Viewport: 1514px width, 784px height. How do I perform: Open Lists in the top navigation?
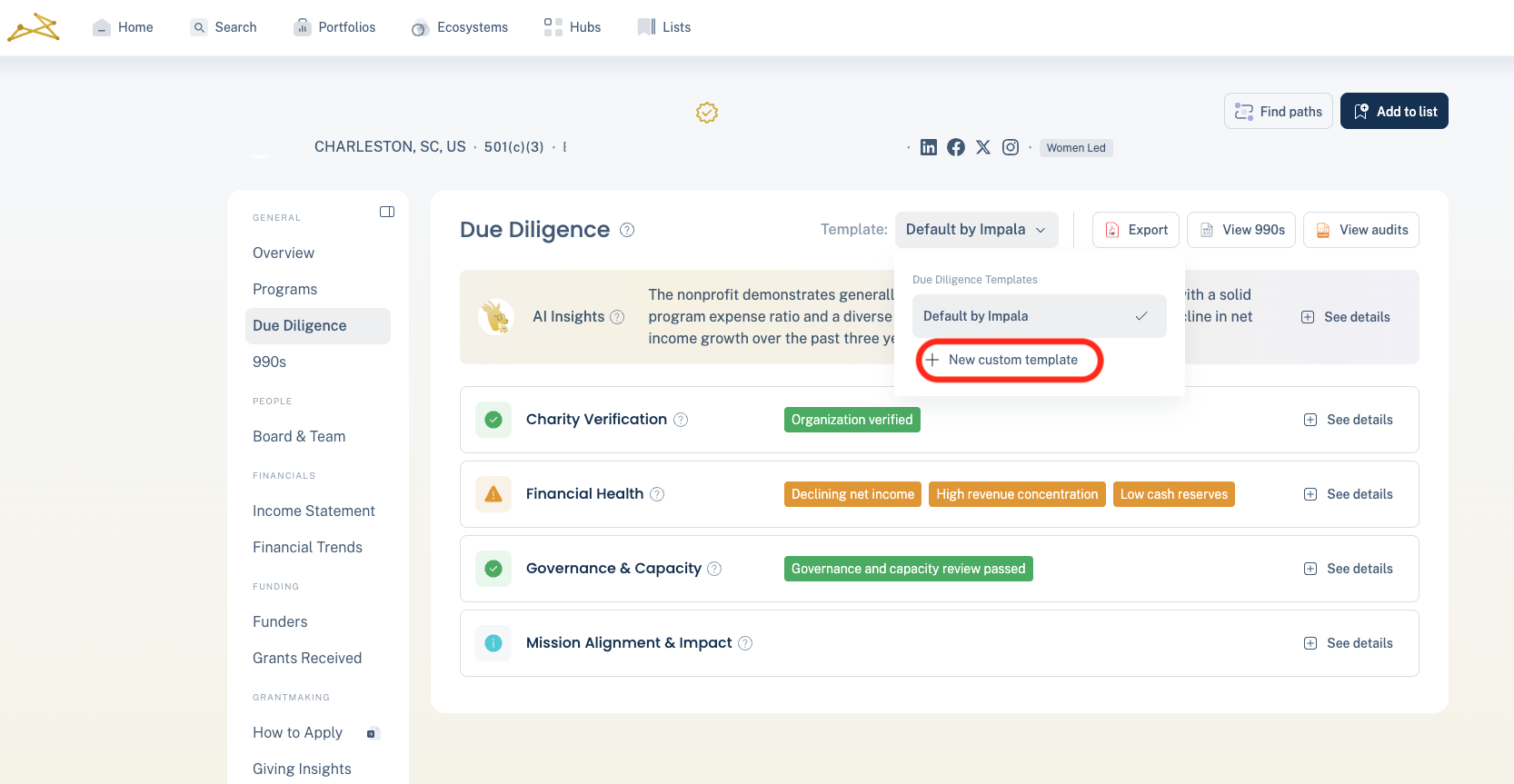(664, 27)
